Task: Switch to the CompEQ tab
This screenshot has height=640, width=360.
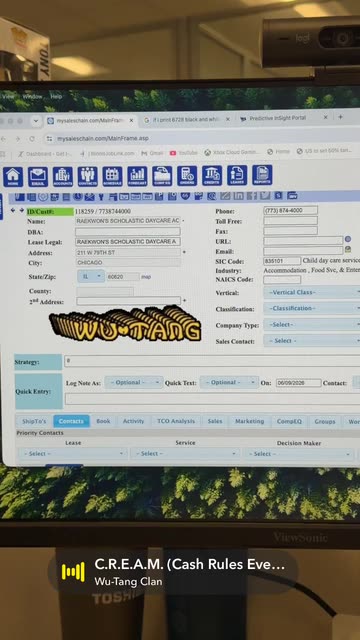Action: point(289,421)
